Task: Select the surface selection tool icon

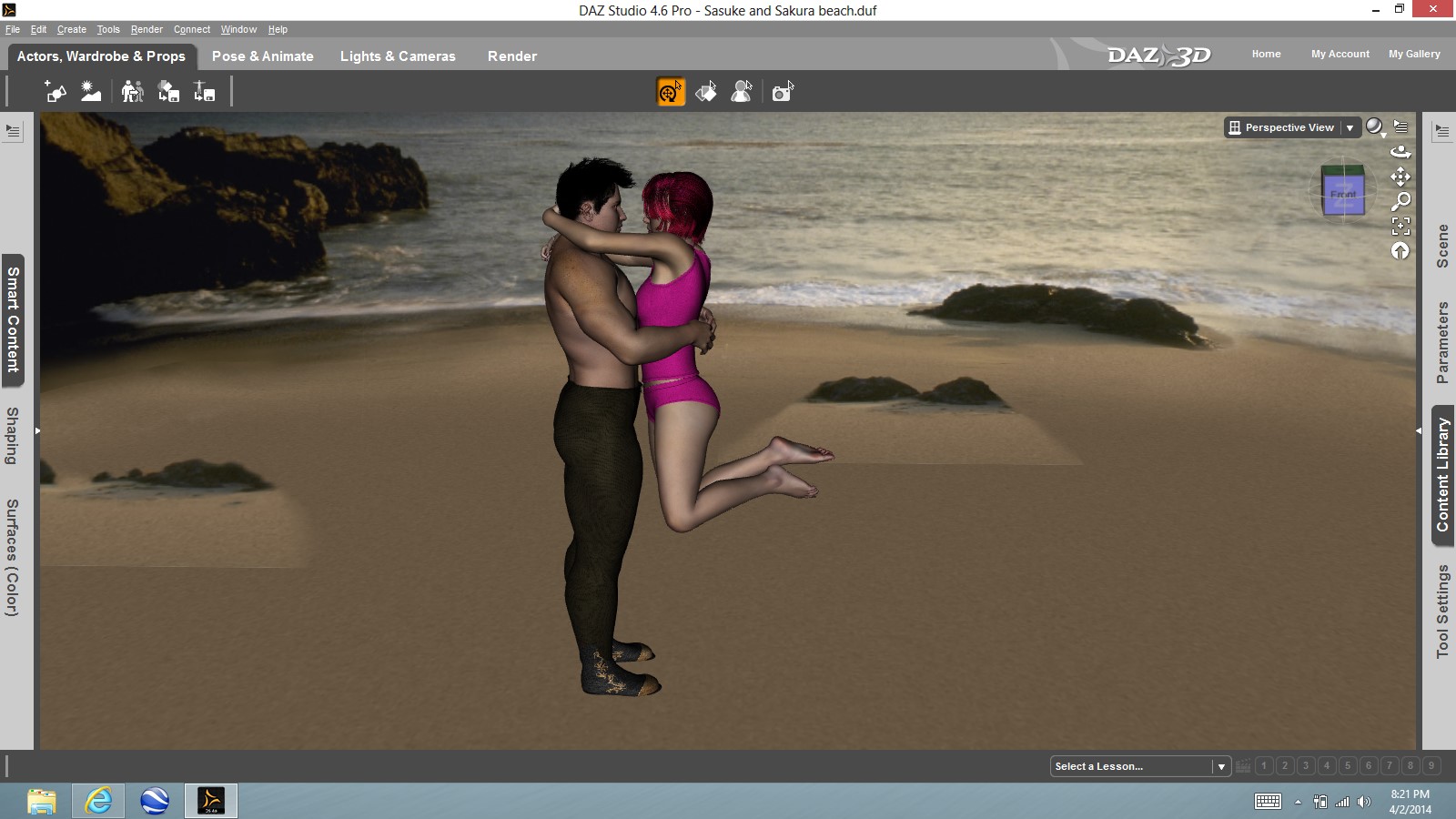Action: [706, 91]
